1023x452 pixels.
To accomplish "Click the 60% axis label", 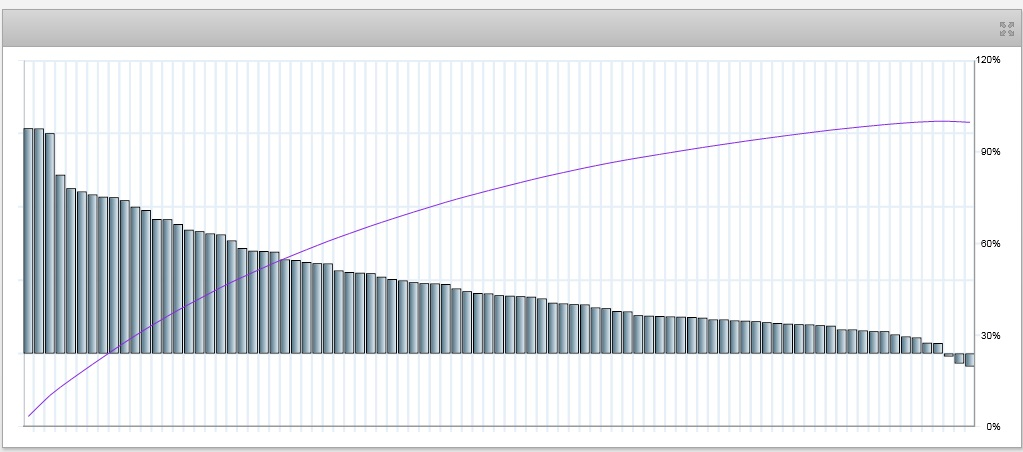I will coord(990,243).
